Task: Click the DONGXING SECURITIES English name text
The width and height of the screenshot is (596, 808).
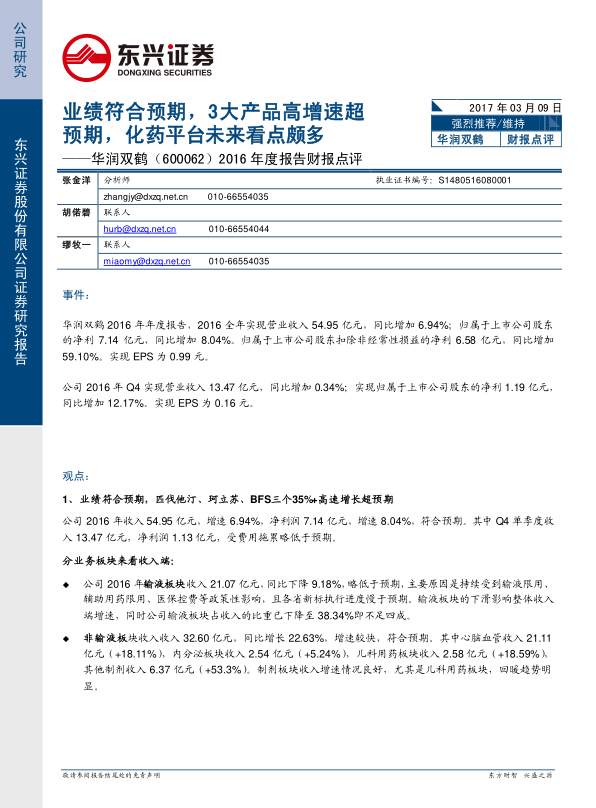Action: [x=164, y=73]
